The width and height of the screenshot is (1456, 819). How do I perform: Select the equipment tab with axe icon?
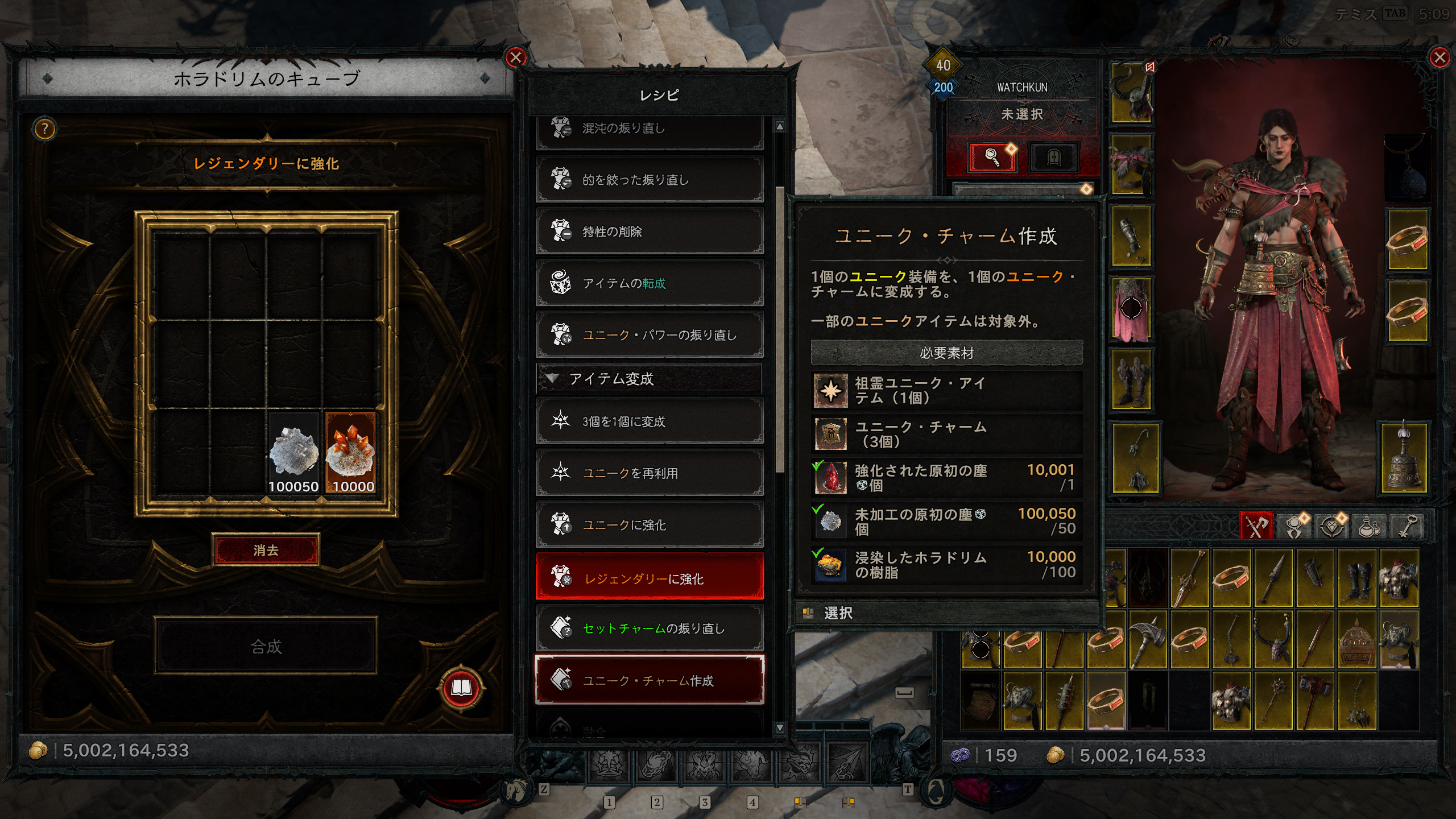(1256, 526)
